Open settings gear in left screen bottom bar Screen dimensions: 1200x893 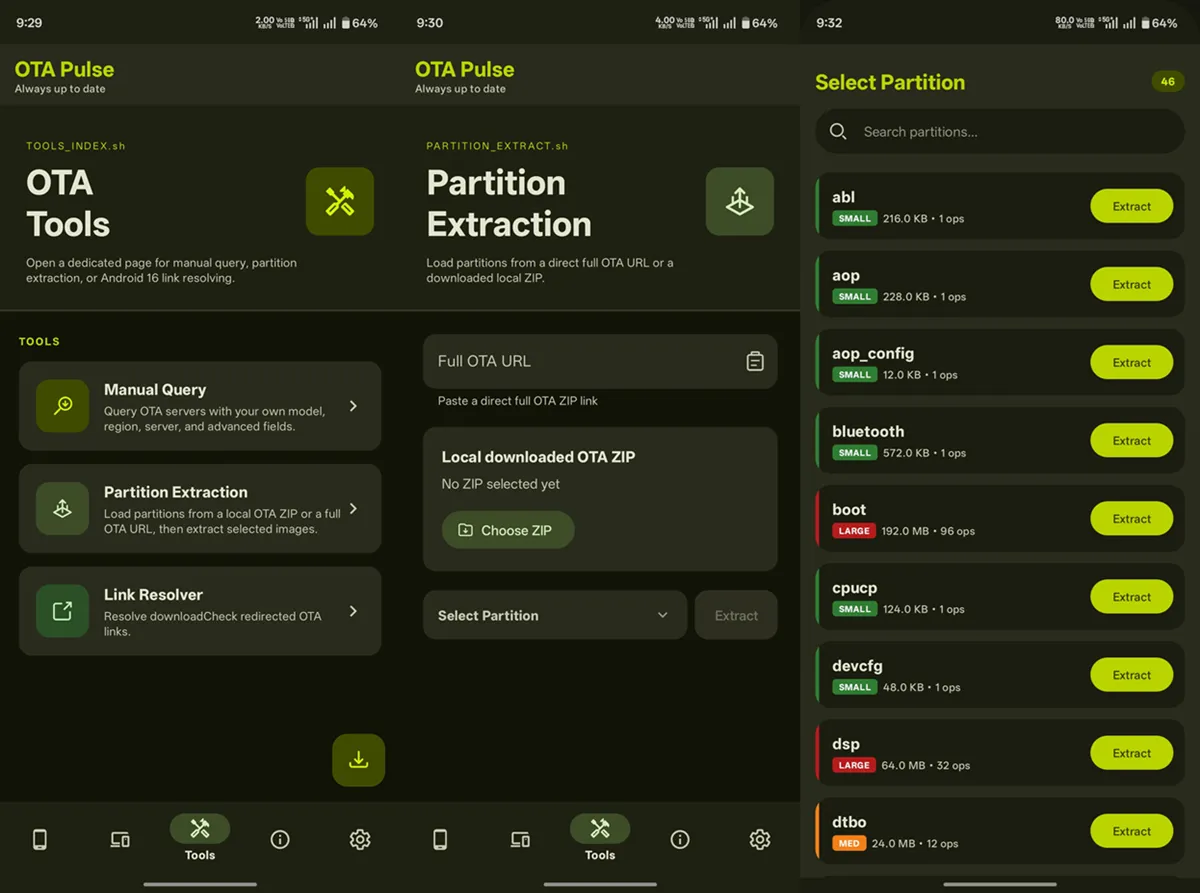tap(360, 840)
